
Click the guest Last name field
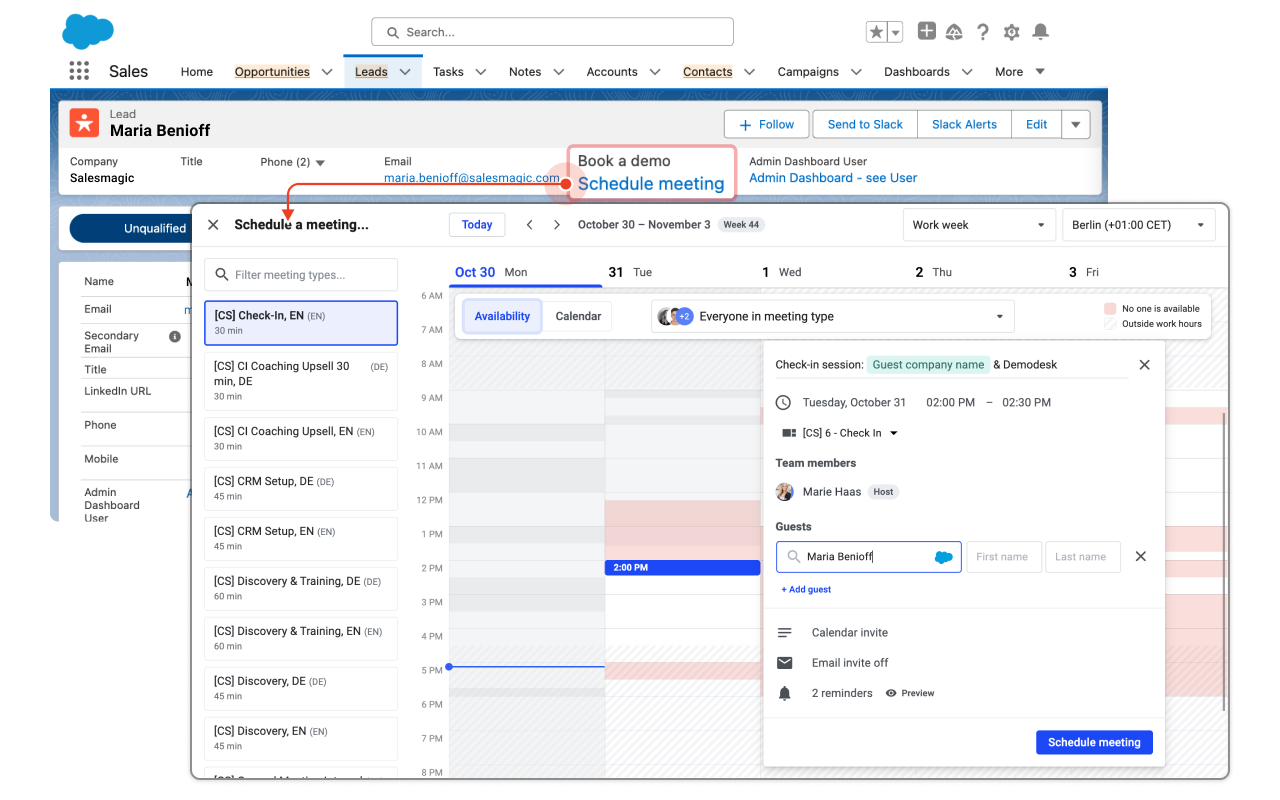click(1083, 557)
